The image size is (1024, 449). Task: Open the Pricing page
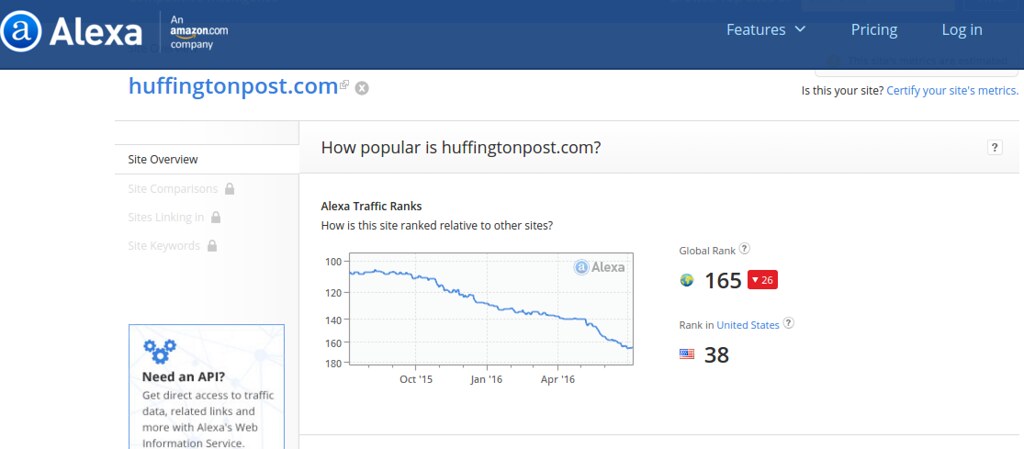pyautogui.click(x=874, y=30)
